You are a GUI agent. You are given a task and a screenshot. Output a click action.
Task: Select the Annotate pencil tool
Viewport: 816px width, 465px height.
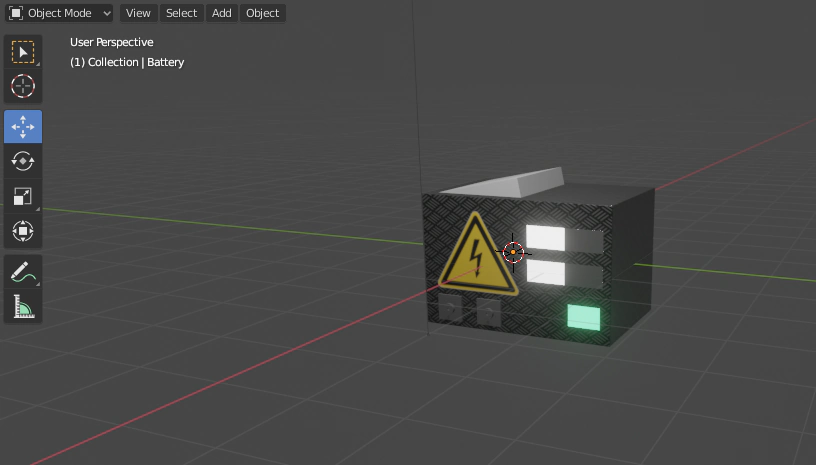click(23, 272)
